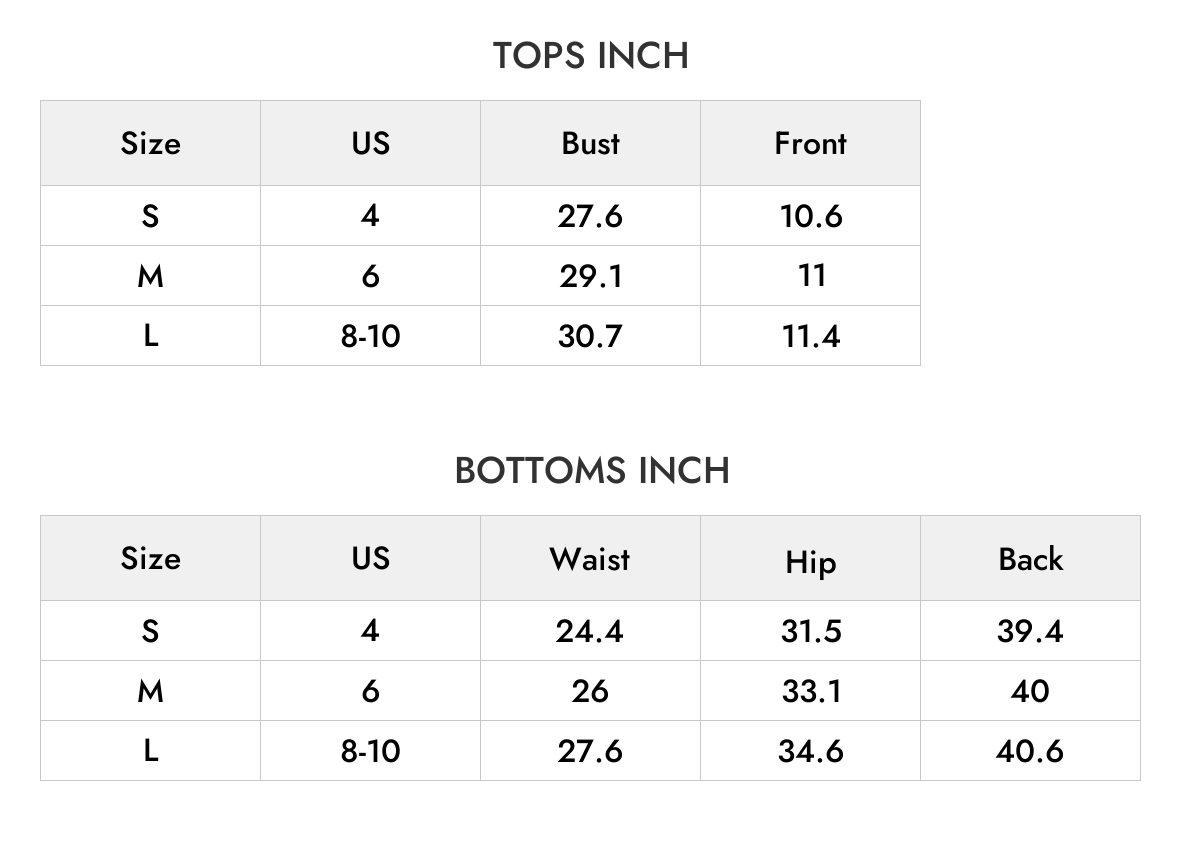Image resolution: width=1180 pixels, height=850 pixels.
Task: Select the Bust column header in tops table
Action: click(x=591, y=143)
